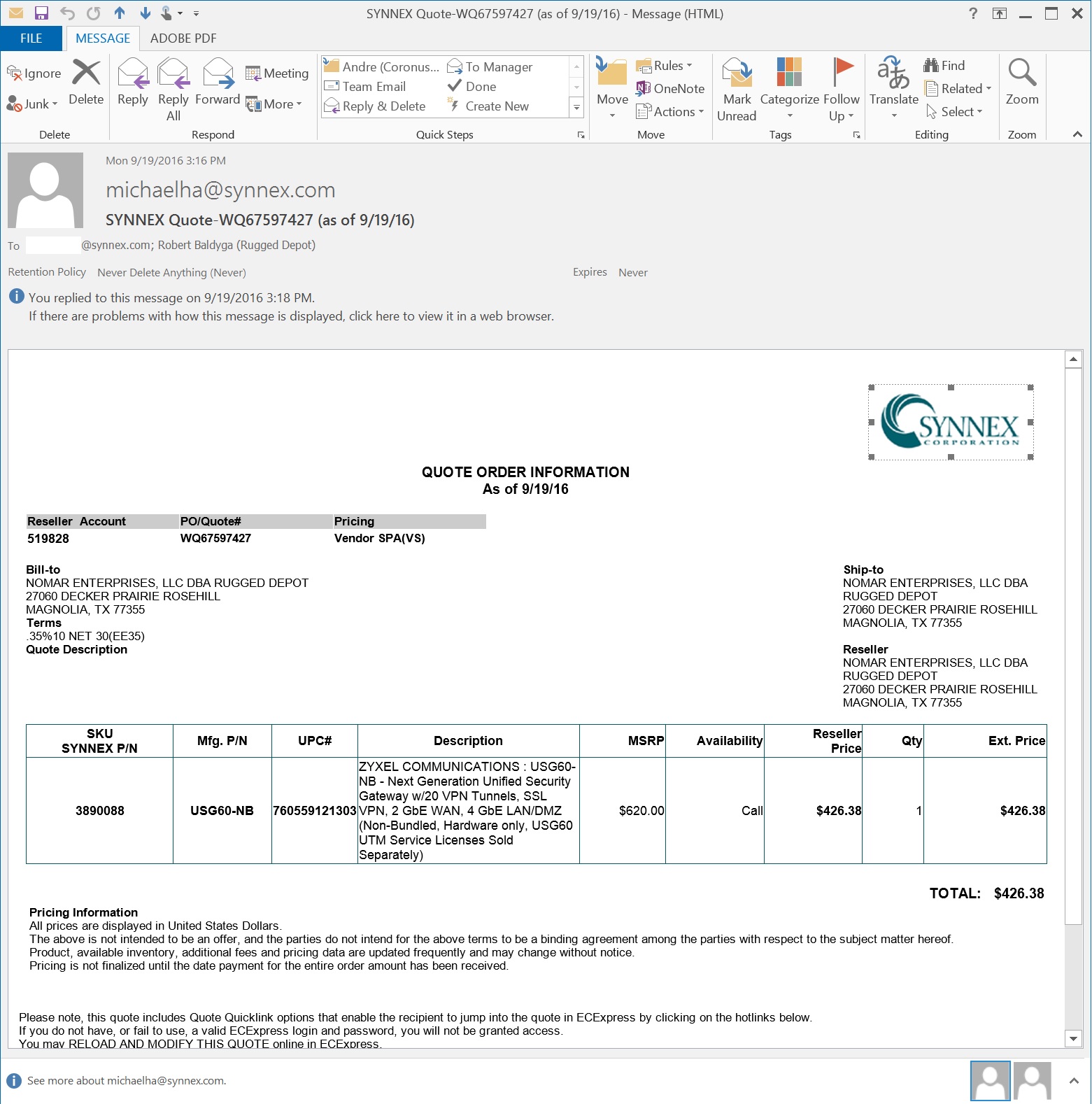Open the Translate dropdown

tap(893, 90)
